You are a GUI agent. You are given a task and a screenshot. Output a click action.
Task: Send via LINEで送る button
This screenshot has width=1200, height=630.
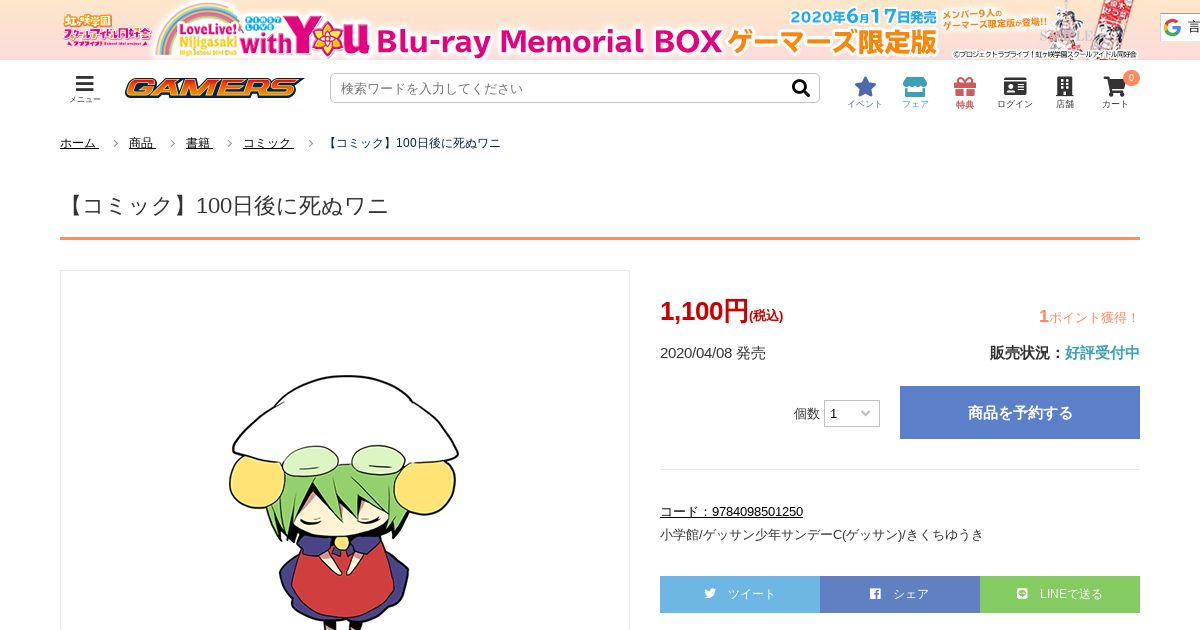click(1060, 594)
